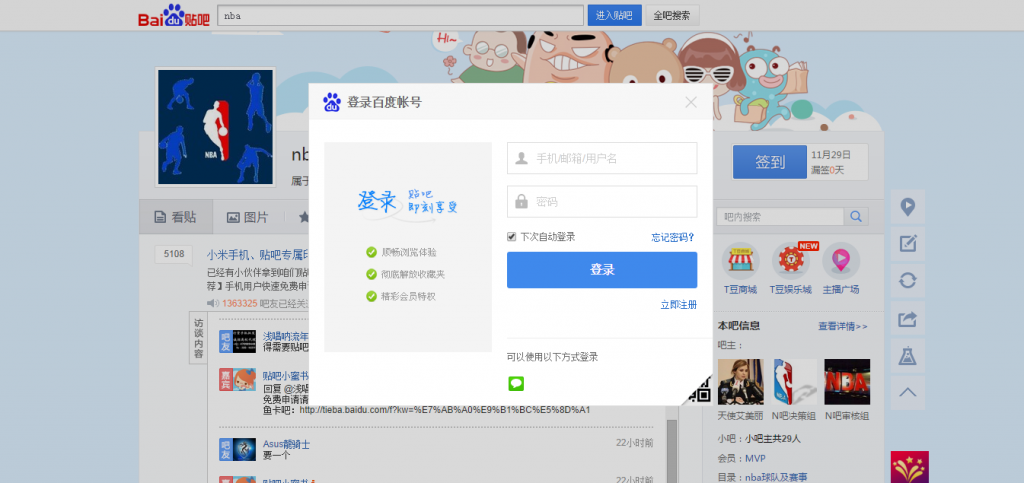Viewport: 1024px width, 483px height.
Task: Focus the 密码 password field
Action: 601,202
